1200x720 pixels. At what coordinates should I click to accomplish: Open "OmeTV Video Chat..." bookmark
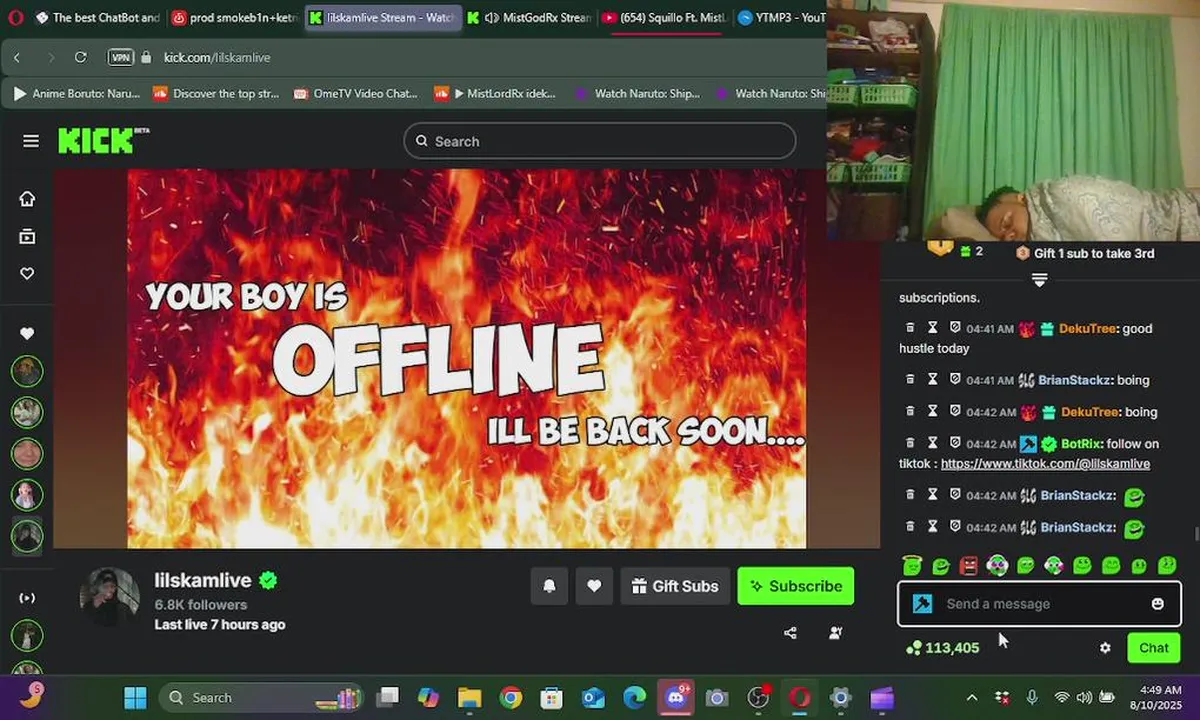pos(356,93)
